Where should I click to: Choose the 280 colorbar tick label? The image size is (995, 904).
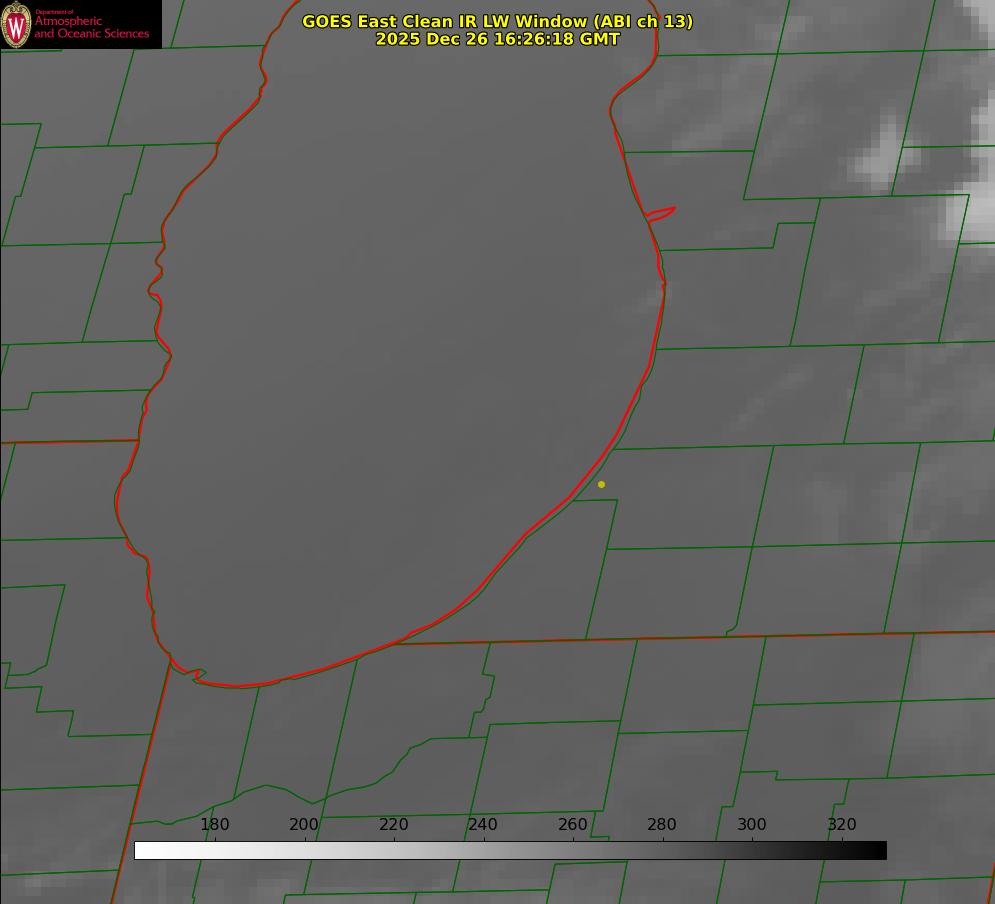click(662, 824)
